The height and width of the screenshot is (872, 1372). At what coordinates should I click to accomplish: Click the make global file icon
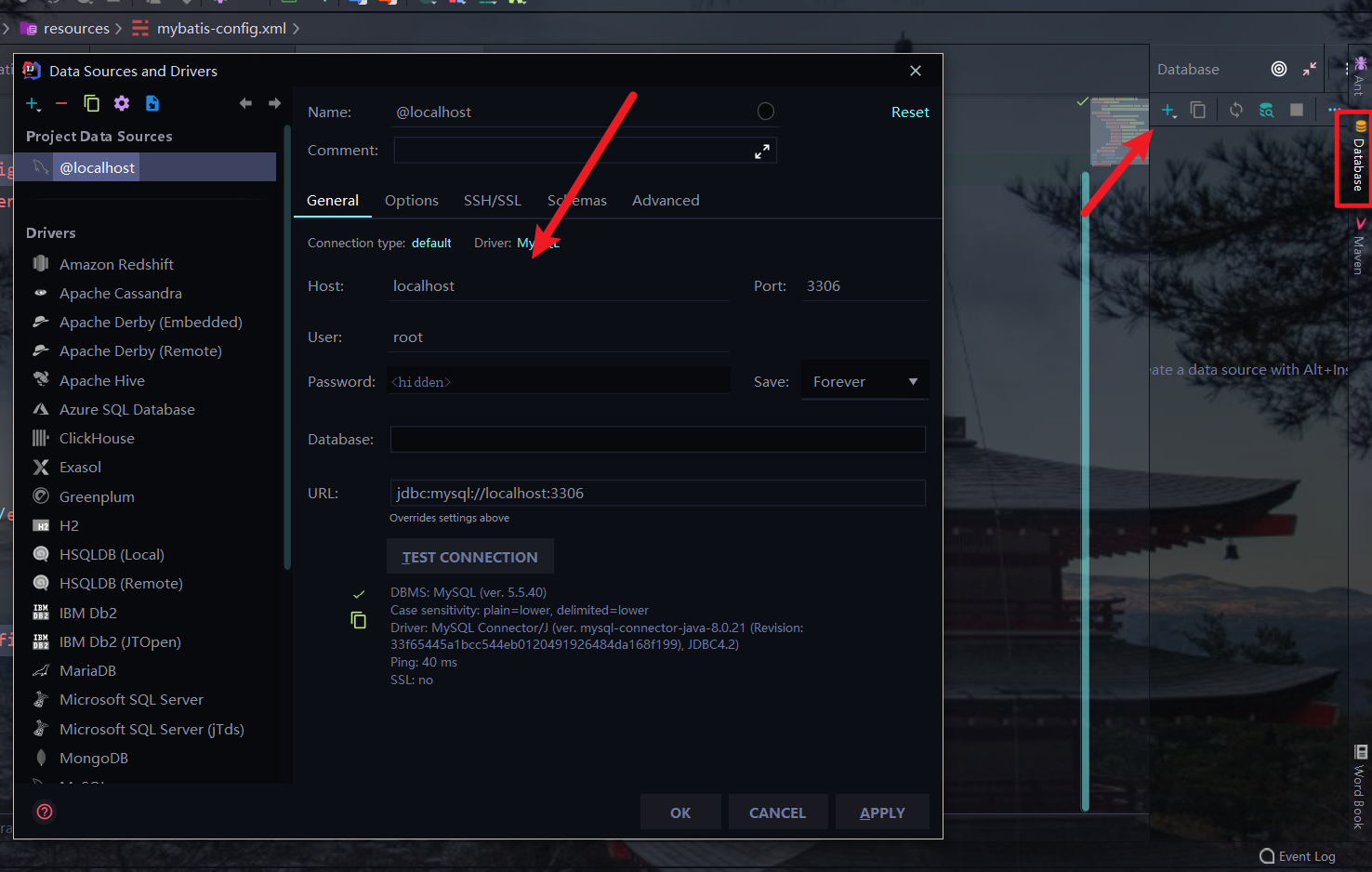(x=152, y=103)
